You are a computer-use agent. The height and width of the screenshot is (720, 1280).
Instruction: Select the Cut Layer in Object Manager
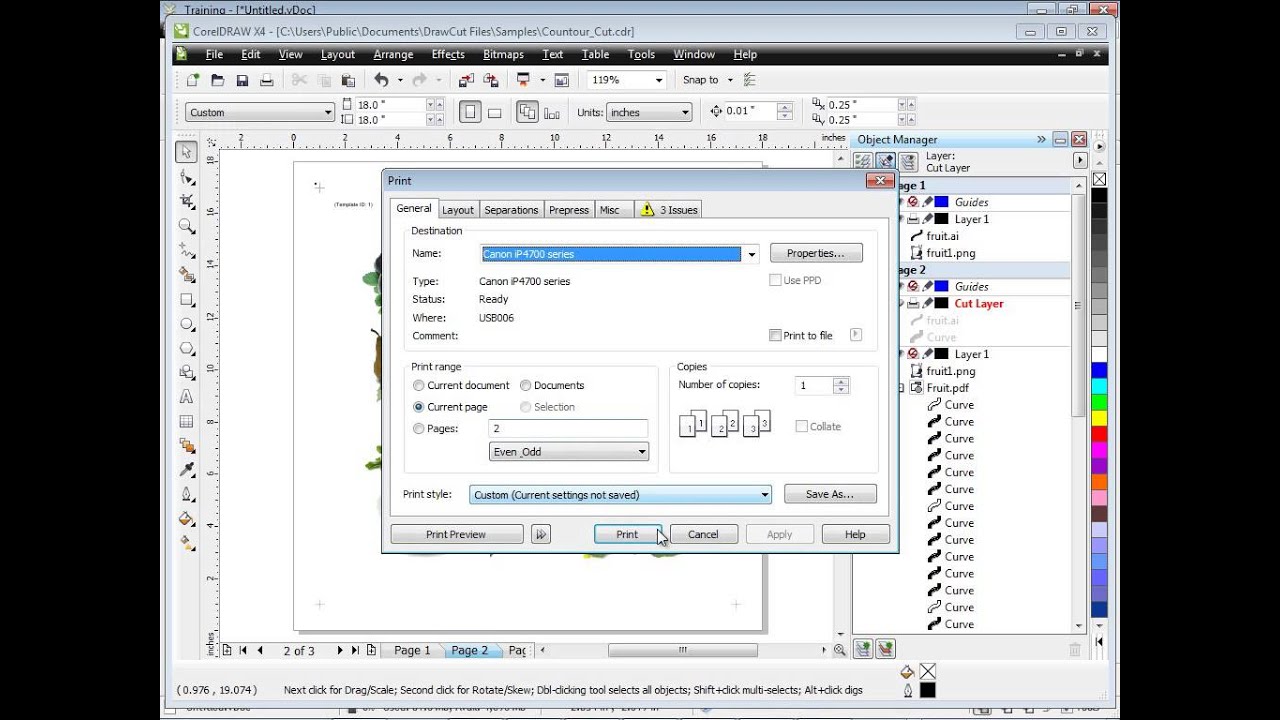(x=978, y=303)
